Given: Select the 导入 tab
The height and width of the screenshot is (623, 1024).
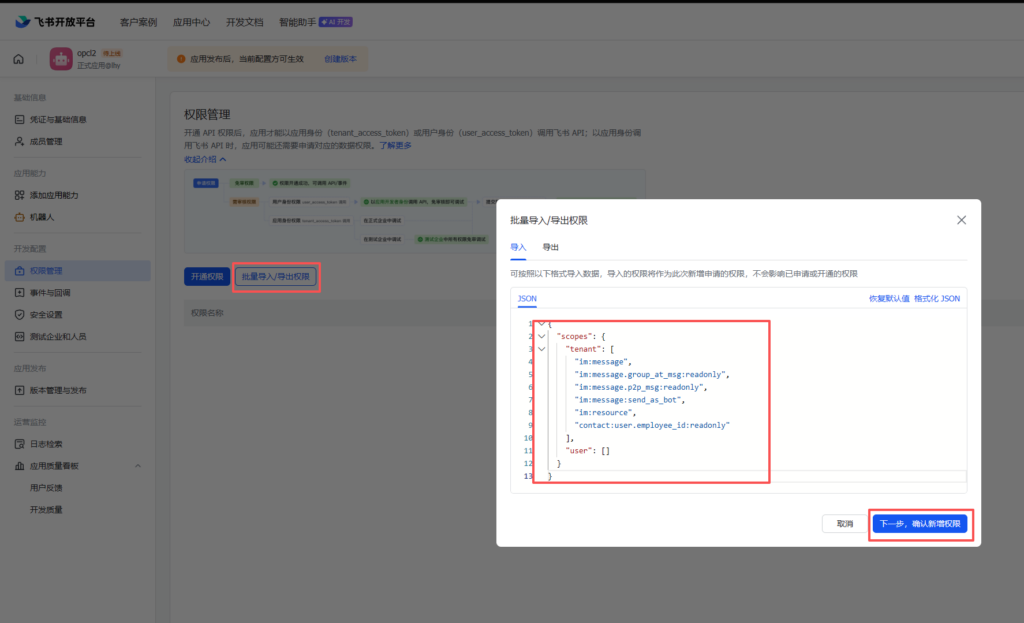Looking at the screenshot, I should 518,246.
